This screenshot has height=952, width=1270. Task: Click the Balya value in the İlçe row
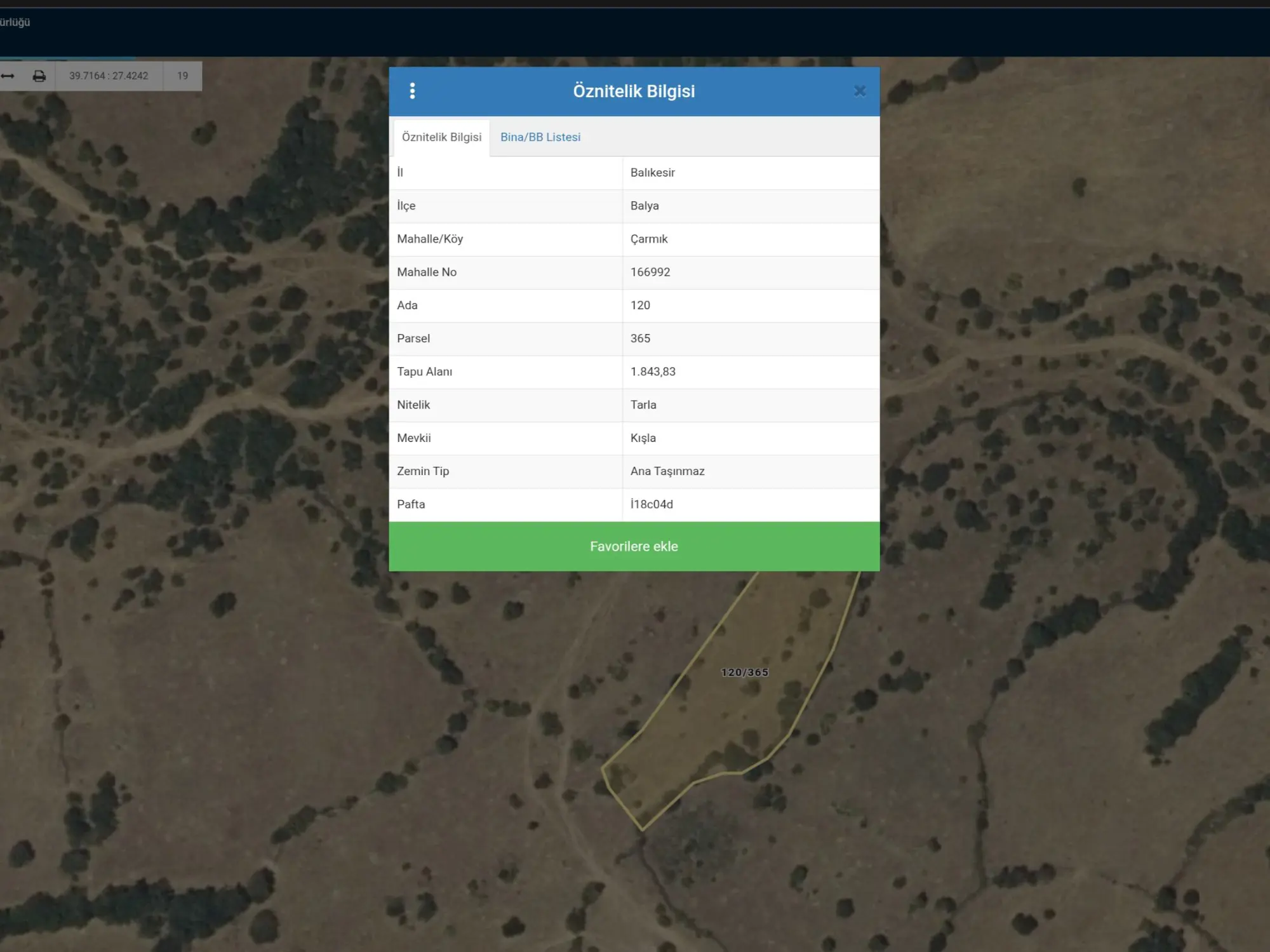click(645, 206)
